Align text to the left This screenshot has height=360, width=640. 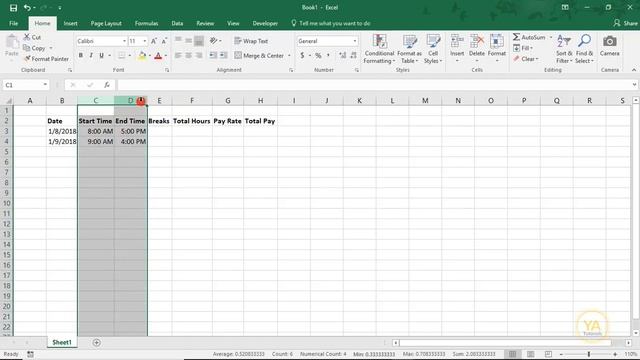click(x=178, y=55)
